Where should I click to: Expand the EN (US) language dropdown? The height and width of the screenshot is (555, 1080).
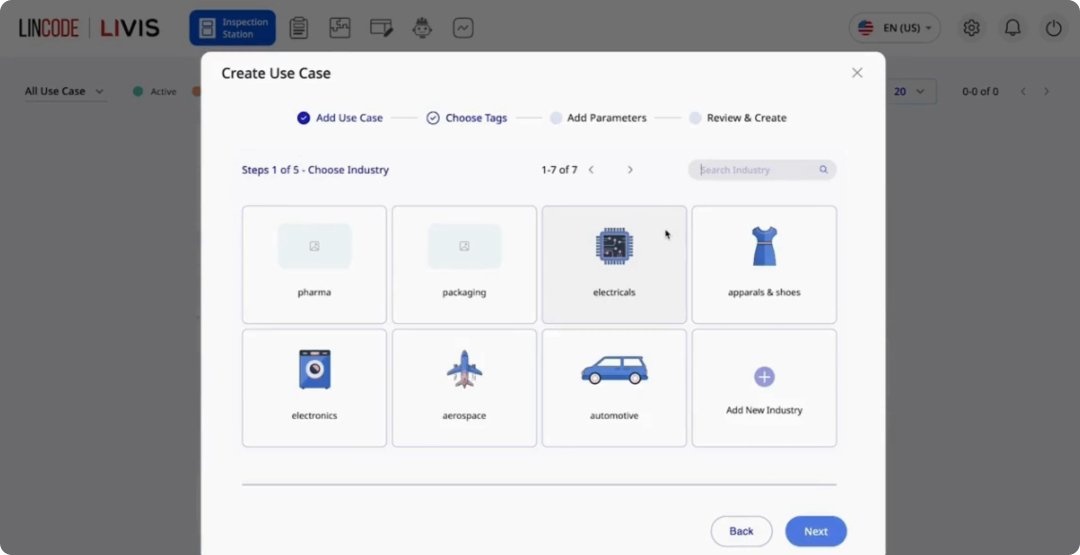(894, 28)
